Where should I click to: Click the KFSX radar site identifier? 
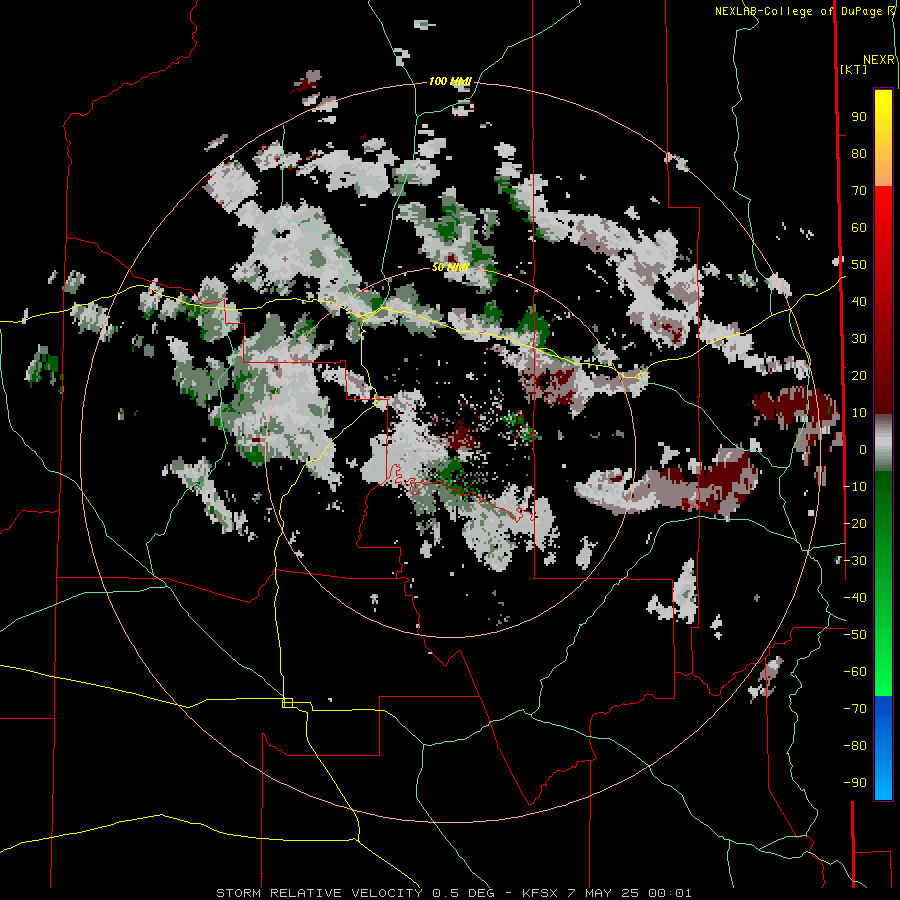(540, 893)
